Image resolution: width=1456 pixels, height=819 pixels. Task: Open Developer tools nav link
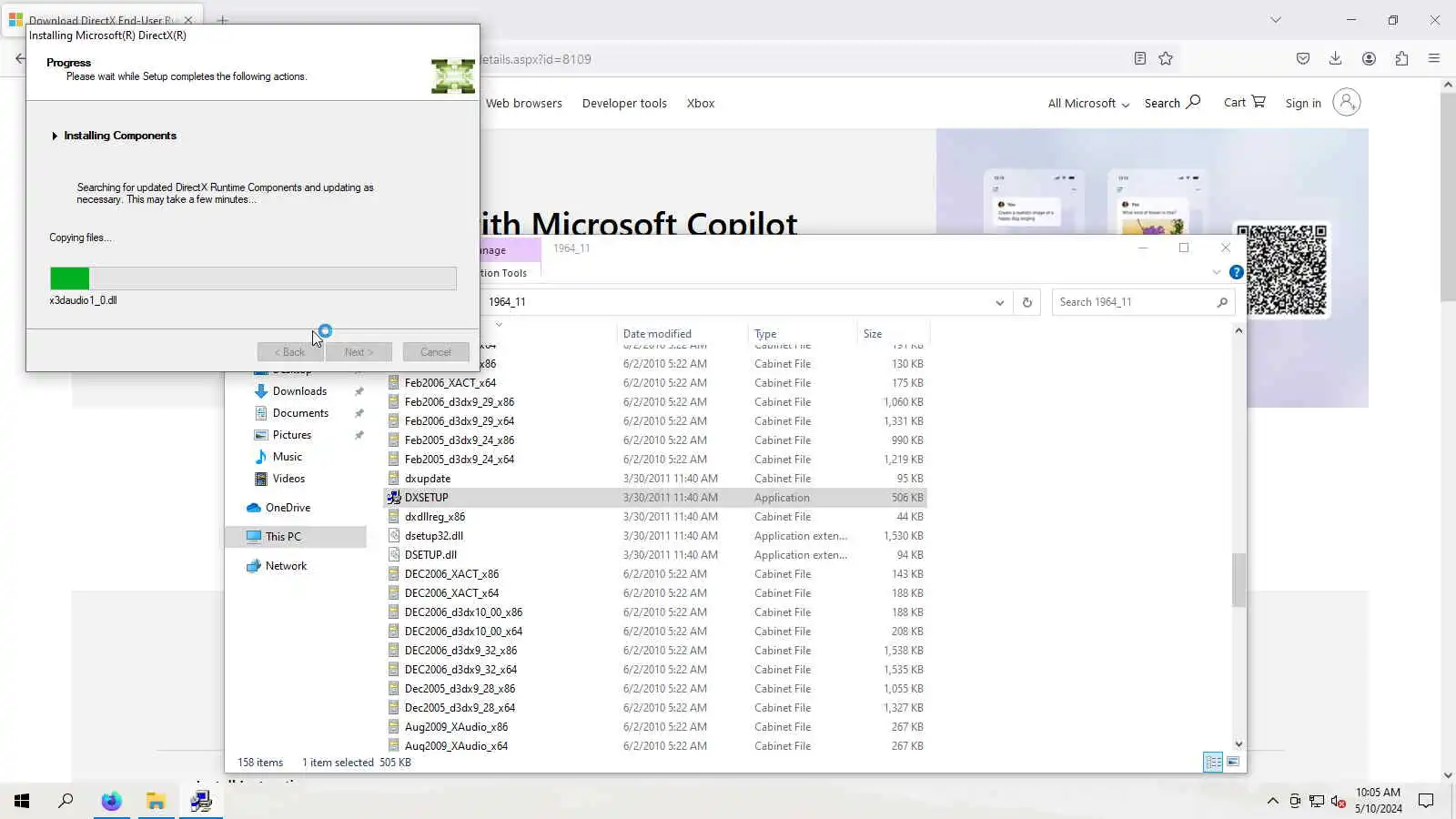coord(624,104)
